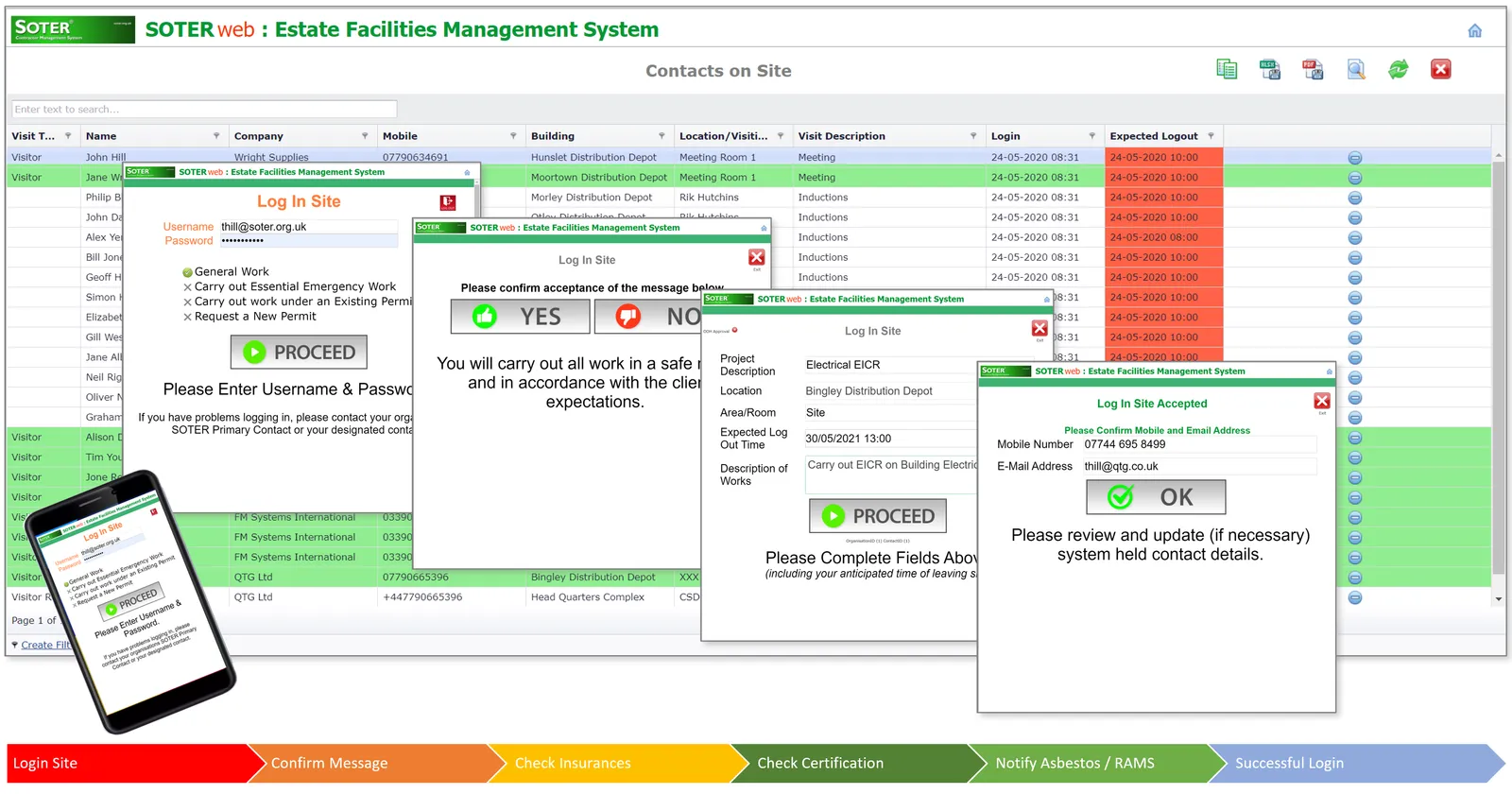Open Name column filter
Screen dimensions: 1512x794
click(216, 136)
